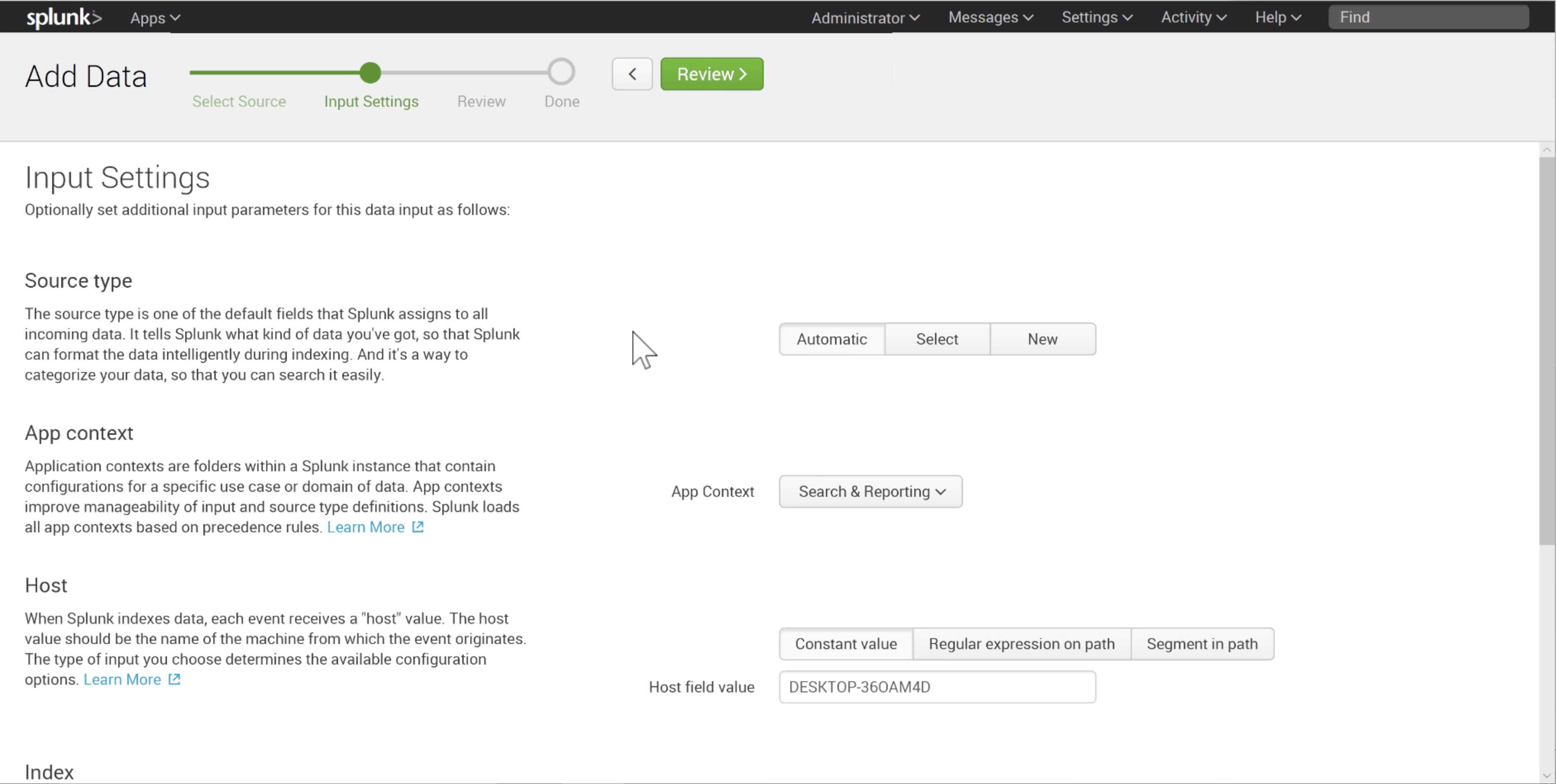Viewport: 1556px width, 784px height.
Task: Select Automatic source type option
Action: (831, 339)
